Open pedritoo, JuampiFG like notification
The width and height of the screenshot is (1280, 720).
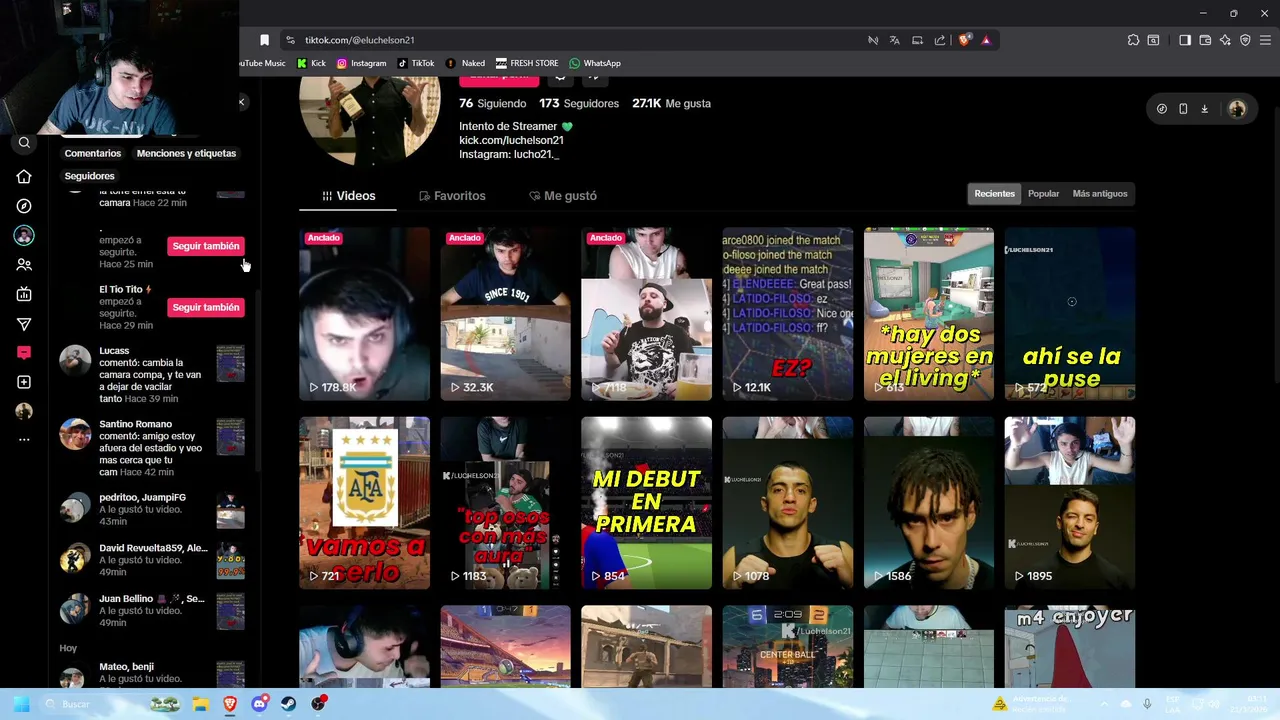coord(151,509)
